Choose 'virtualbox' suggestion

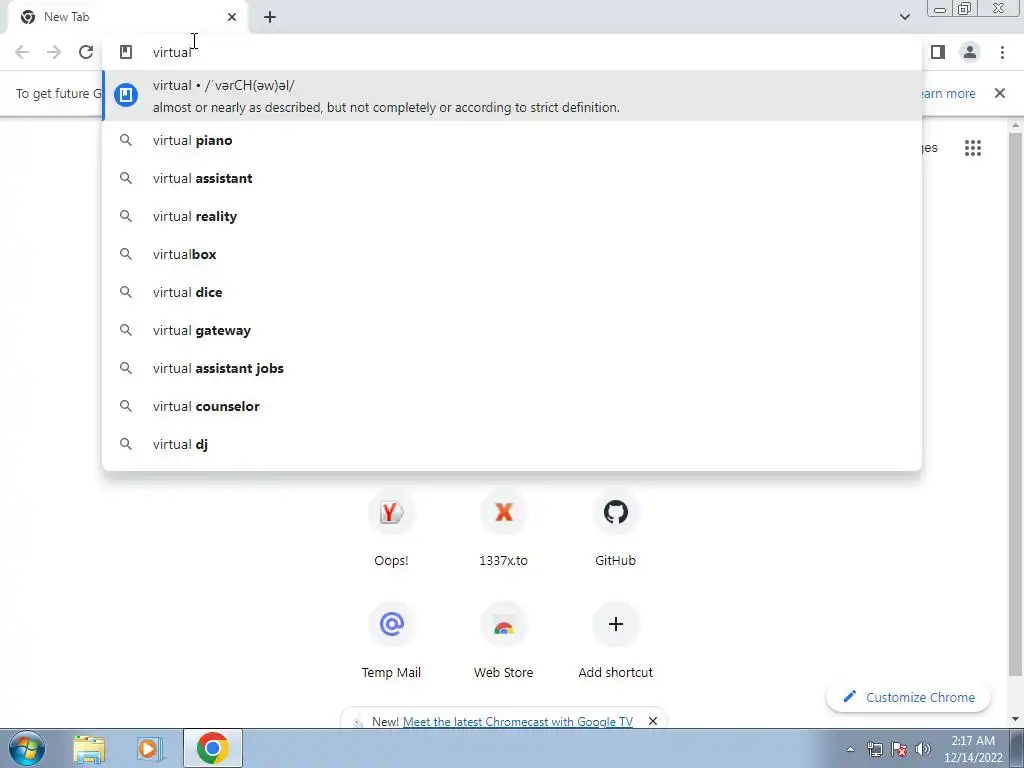coord(512,254)
